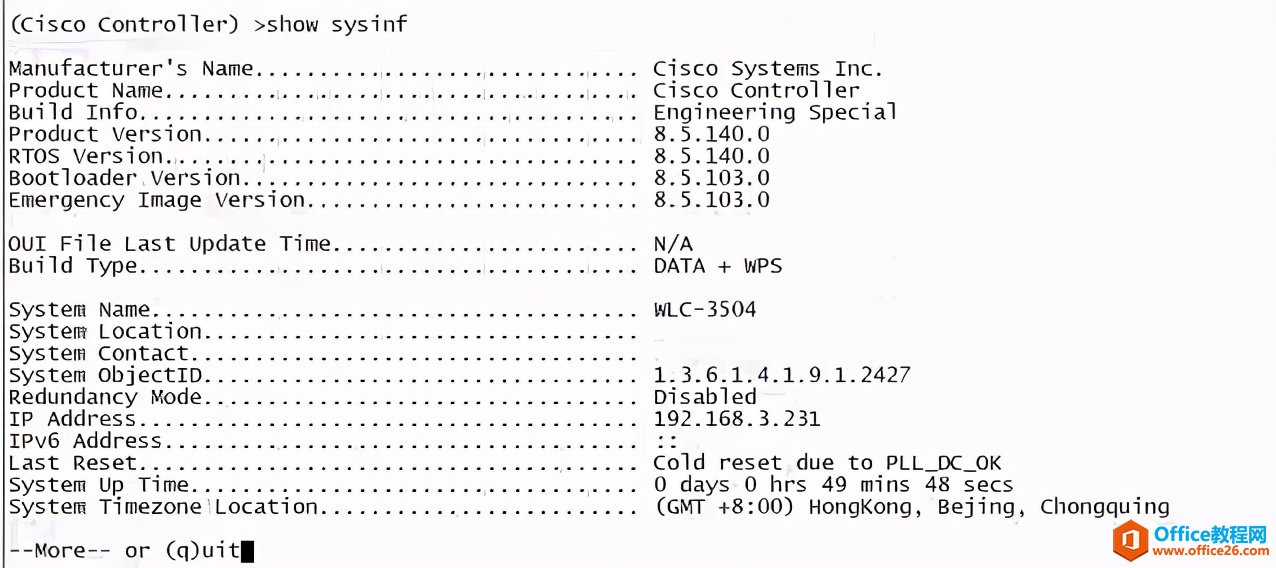Click the System Name value WLC-3504
Screen dimensions: 1276x568
(x=704, y=309)
